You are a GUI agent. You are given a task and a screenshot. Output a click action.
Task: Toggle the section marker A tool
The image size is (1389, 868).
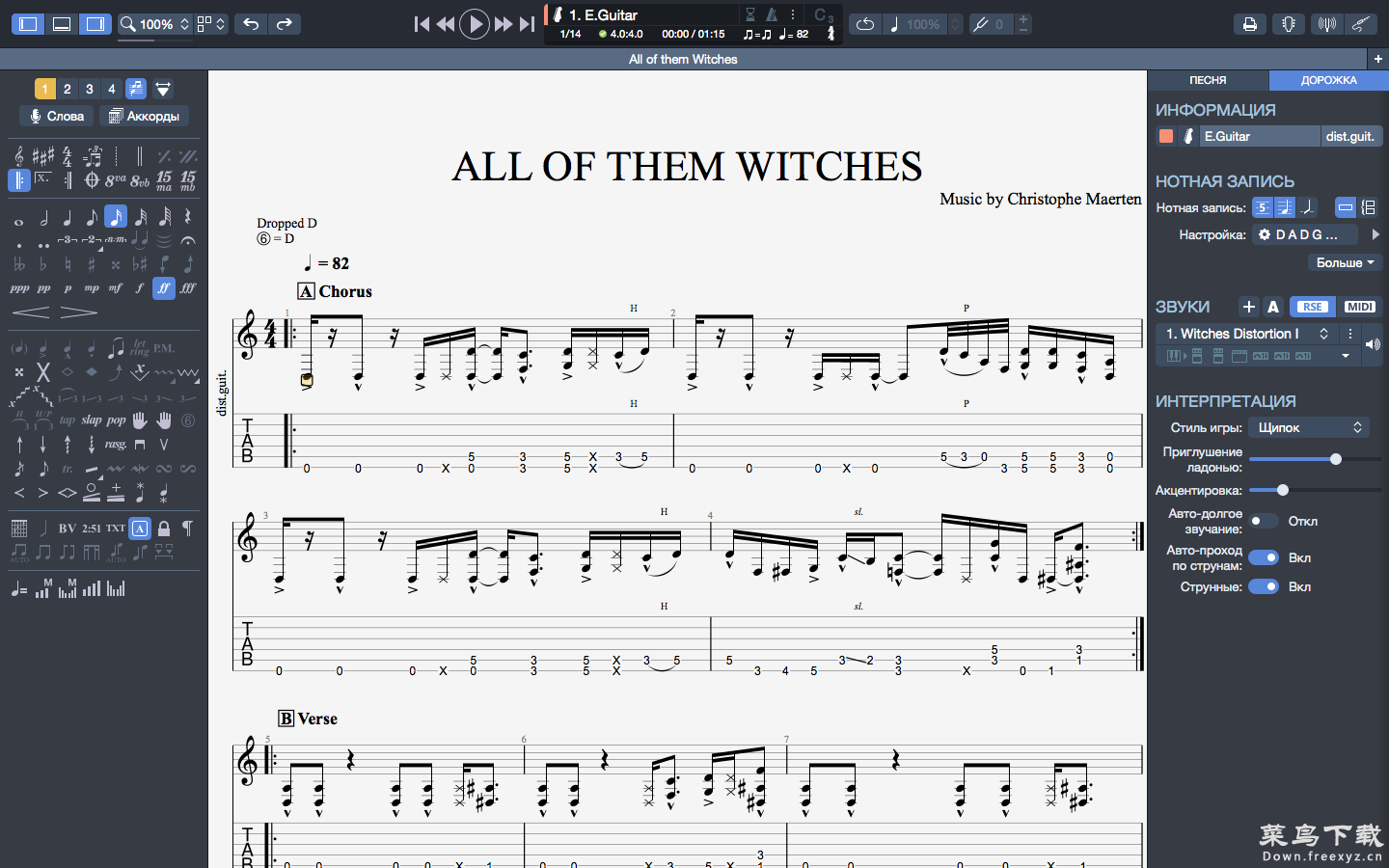pos(140,528)
